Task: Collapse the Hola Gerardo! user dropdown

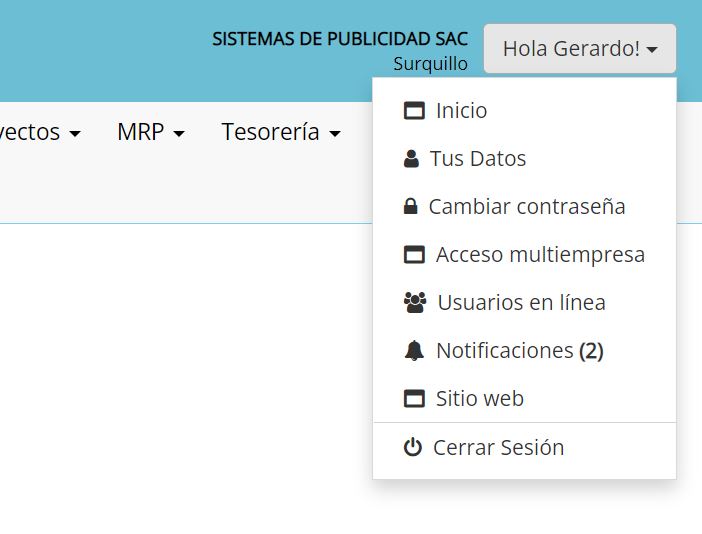Action: (579, 49)
